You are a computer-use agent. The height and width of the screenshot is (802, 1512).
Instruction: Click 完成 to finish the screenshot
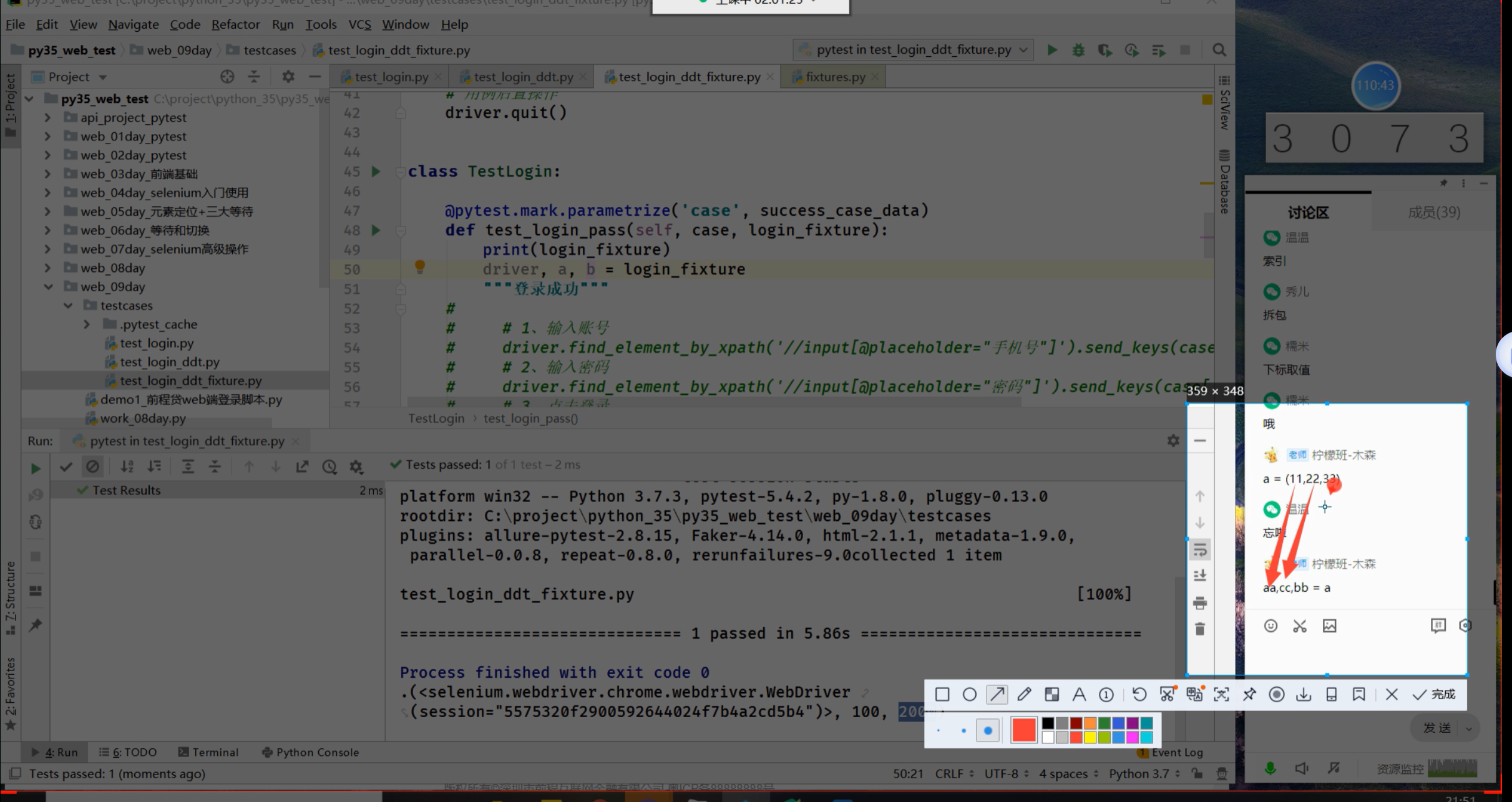pos(1434,695)
